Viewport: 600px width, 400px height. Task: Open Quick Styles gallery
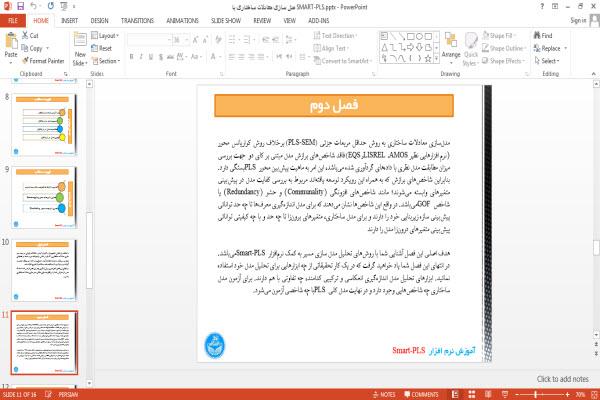tap(470, 49)
